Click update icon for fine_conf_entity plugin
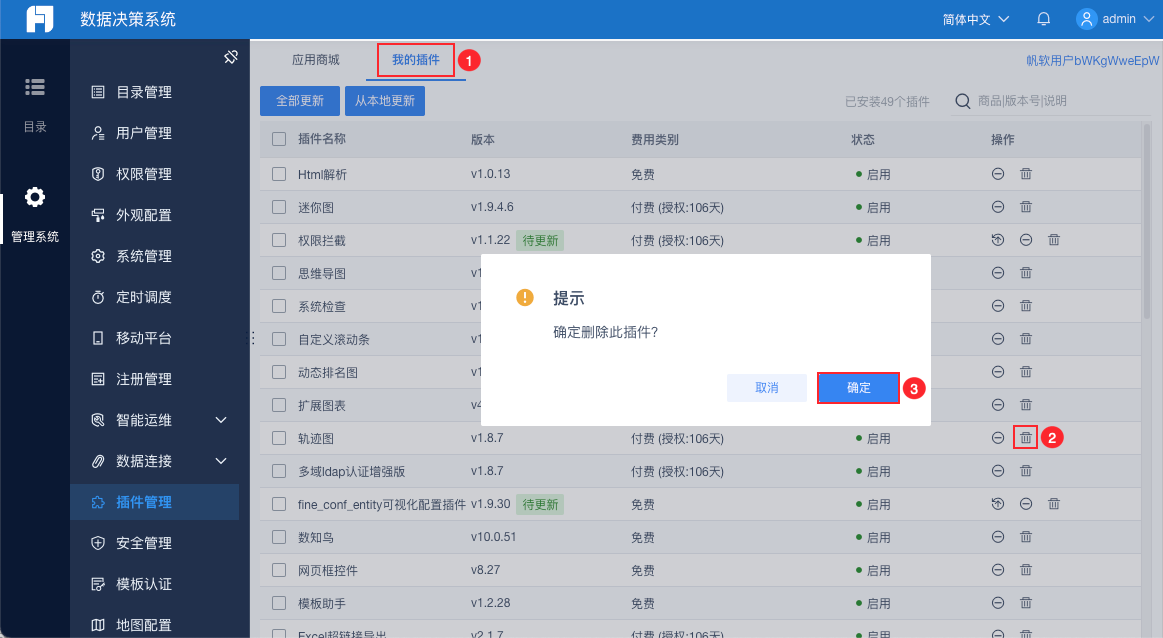Screen dimensions: 1163x638 [998, 504]
